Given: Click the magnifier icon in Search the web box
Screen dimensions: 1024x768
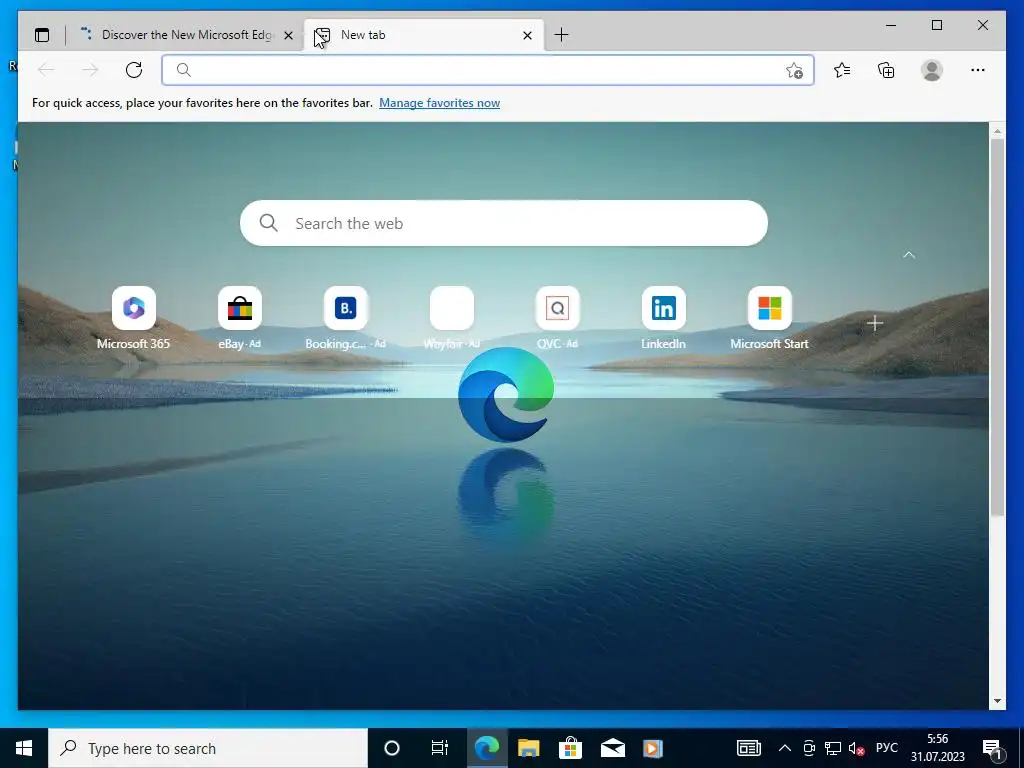Looking at the screenshot, I should tap(268, 223).
